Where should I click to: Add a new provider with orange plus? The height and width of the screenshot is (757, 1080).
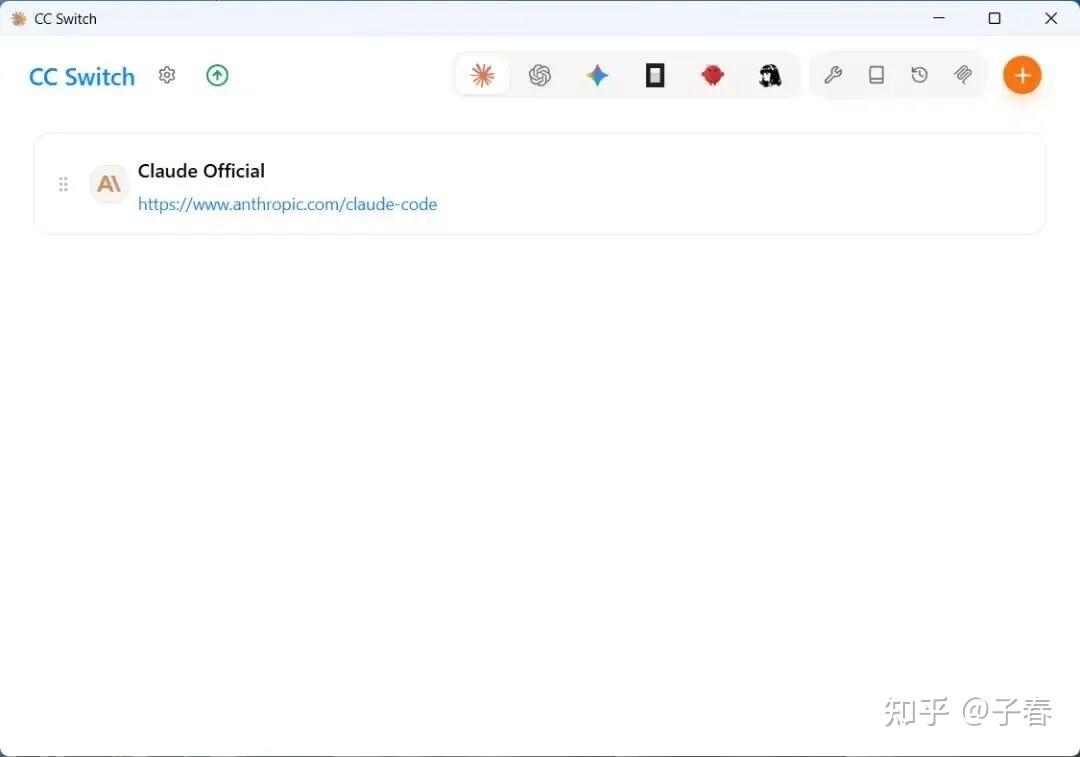[1022, 75]
